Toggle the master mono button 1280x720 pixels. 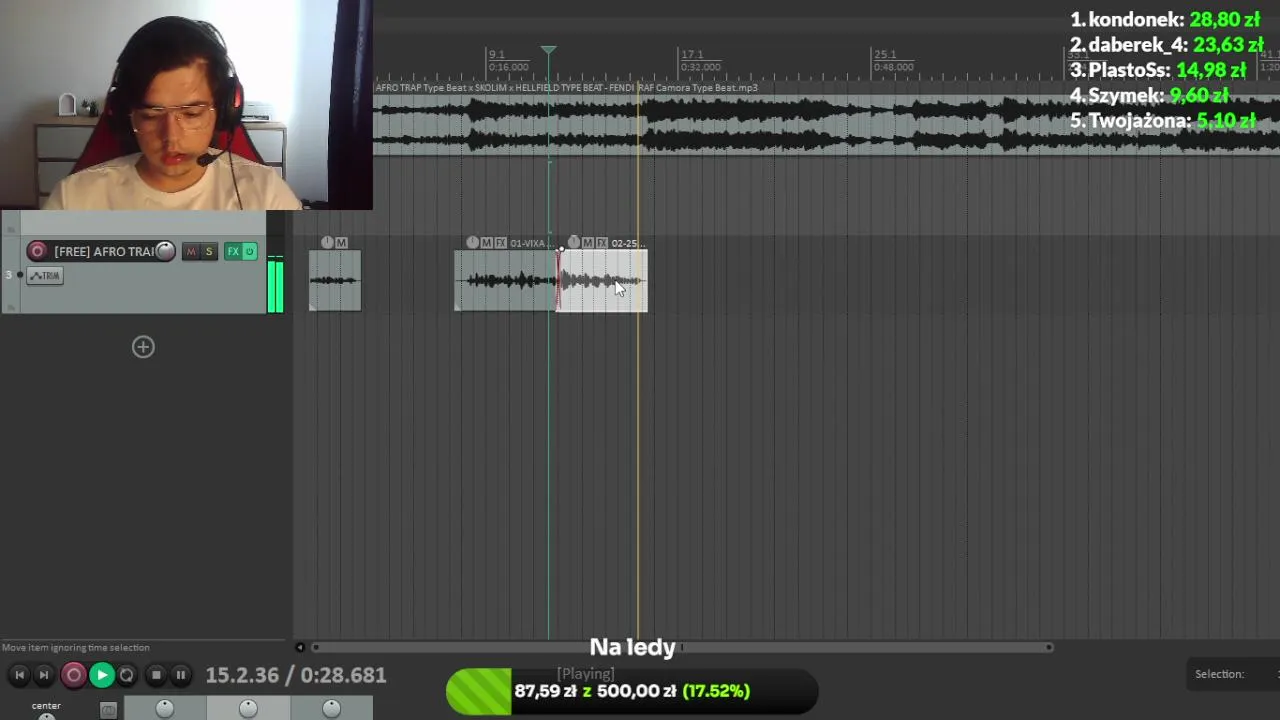[x=108, y=710]
